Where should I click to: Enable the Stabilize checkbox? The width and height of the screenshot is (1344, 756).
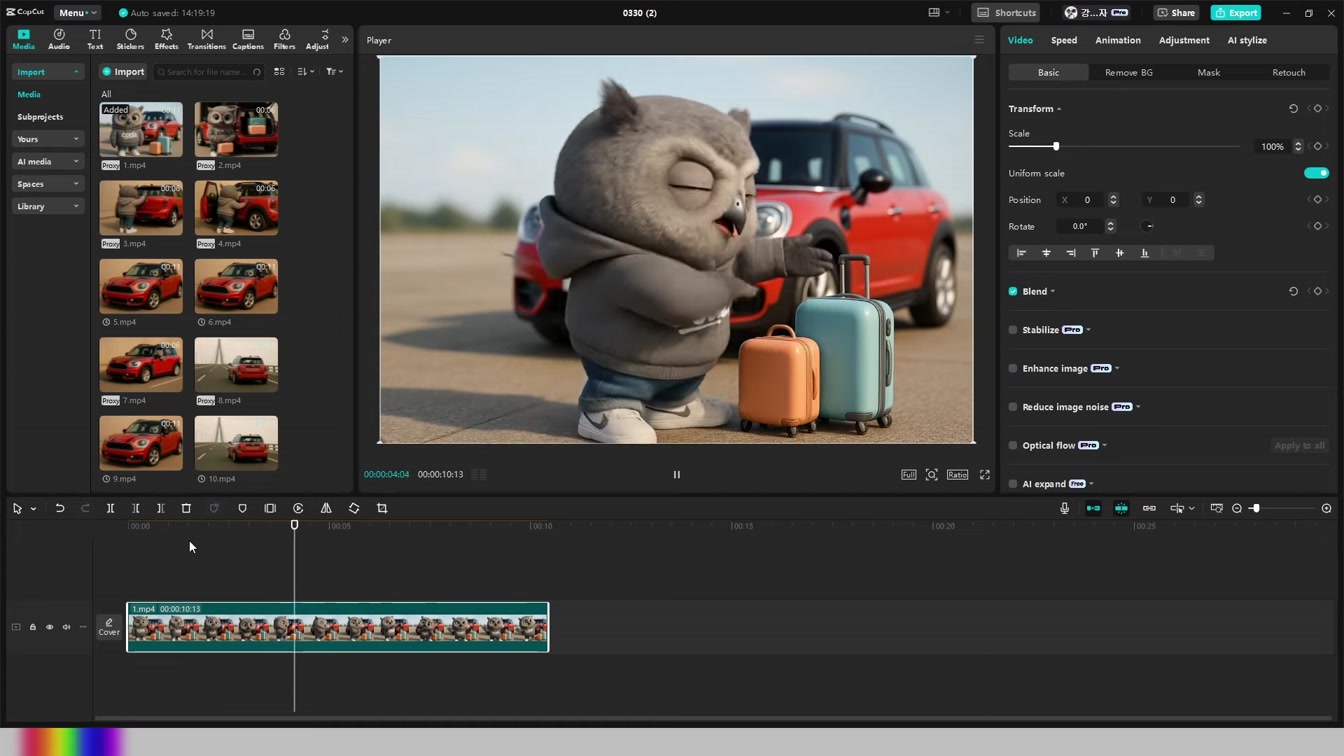click(1013, 330)
